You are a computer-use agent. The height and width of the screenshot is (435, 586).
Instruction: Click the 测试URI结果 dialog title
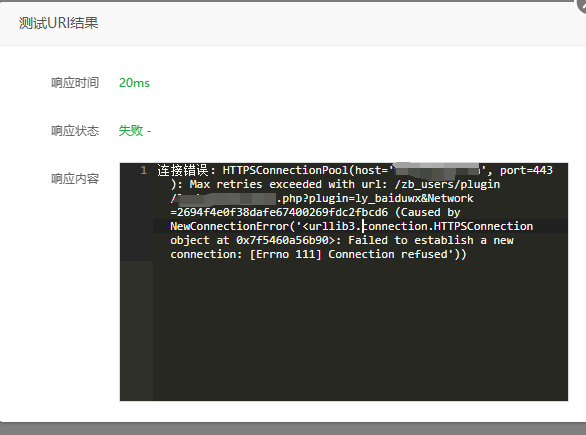coord(59,23)
